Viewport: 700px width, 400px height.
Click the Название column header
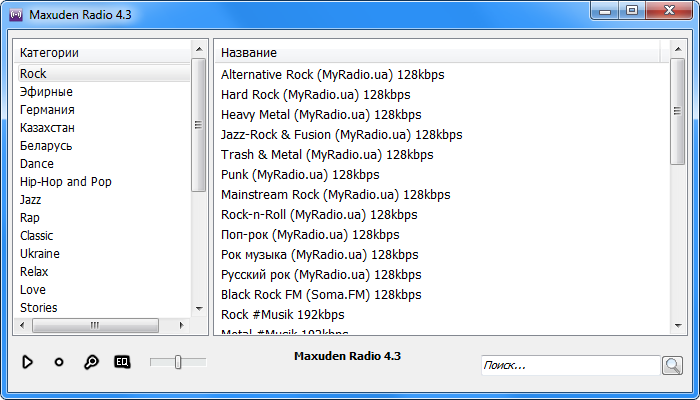(438, 53)
